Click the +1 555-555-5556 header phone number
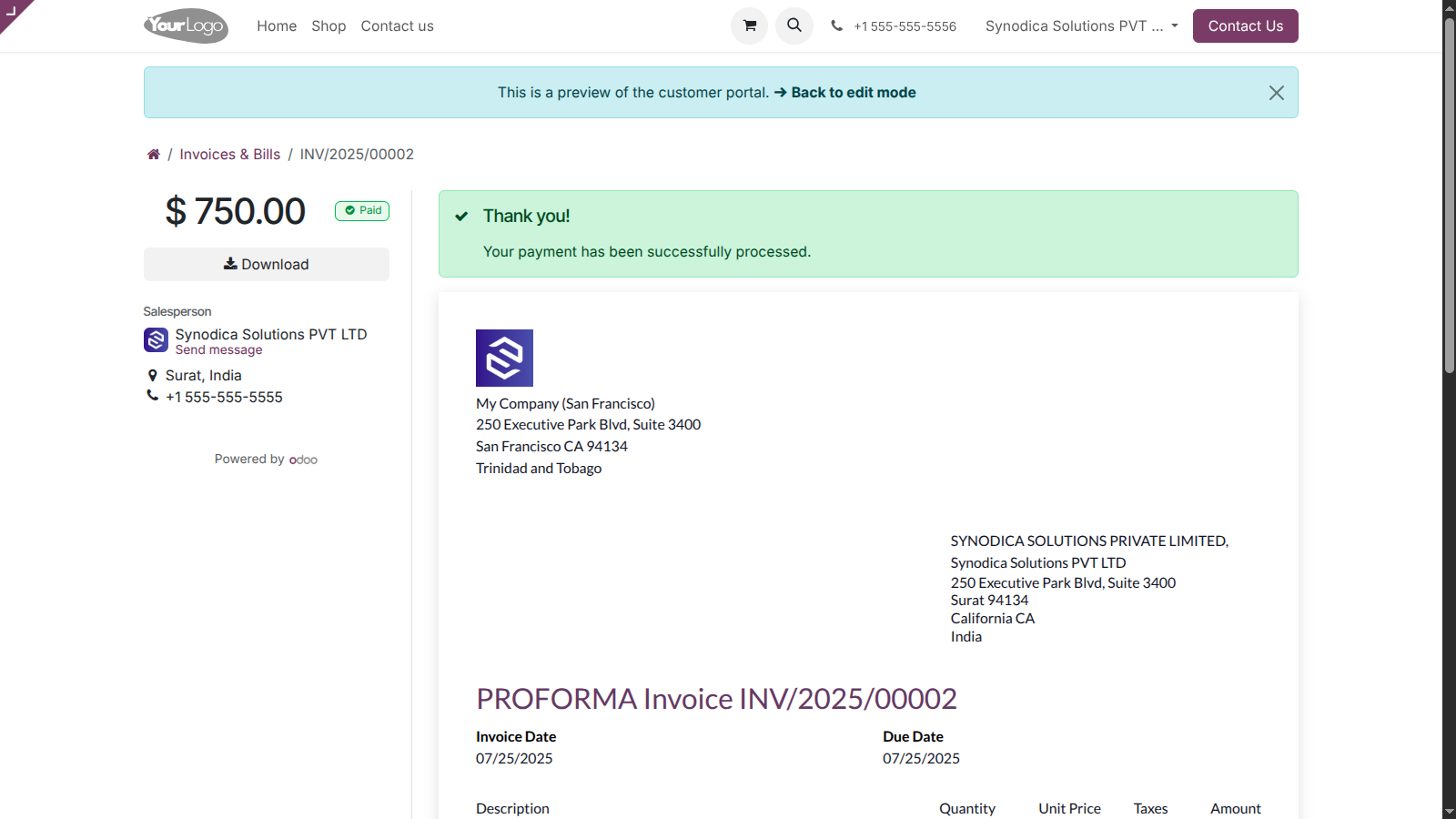The height and width of the screenshot is (819, 1456). [x=905, y=26]
